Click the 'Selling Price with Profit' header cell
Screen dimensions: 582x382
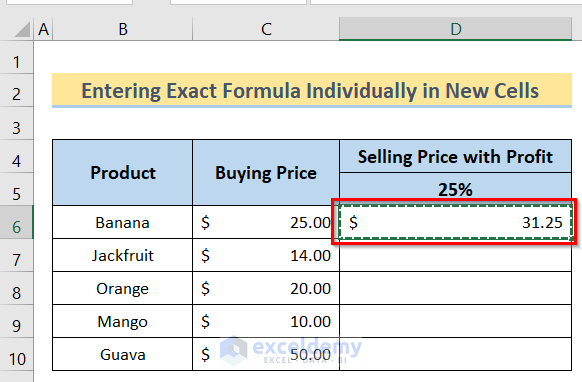pos(455,156)
